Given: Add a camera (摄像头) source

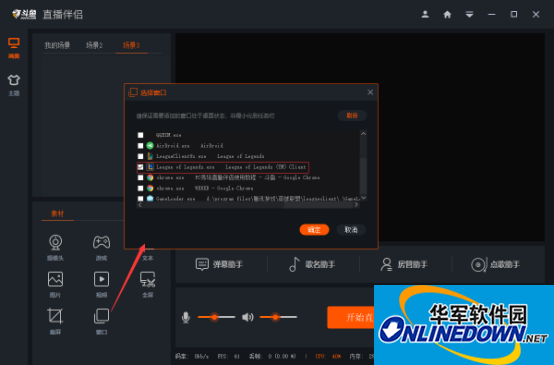Looking at the screenshot, I should (55, 247).
